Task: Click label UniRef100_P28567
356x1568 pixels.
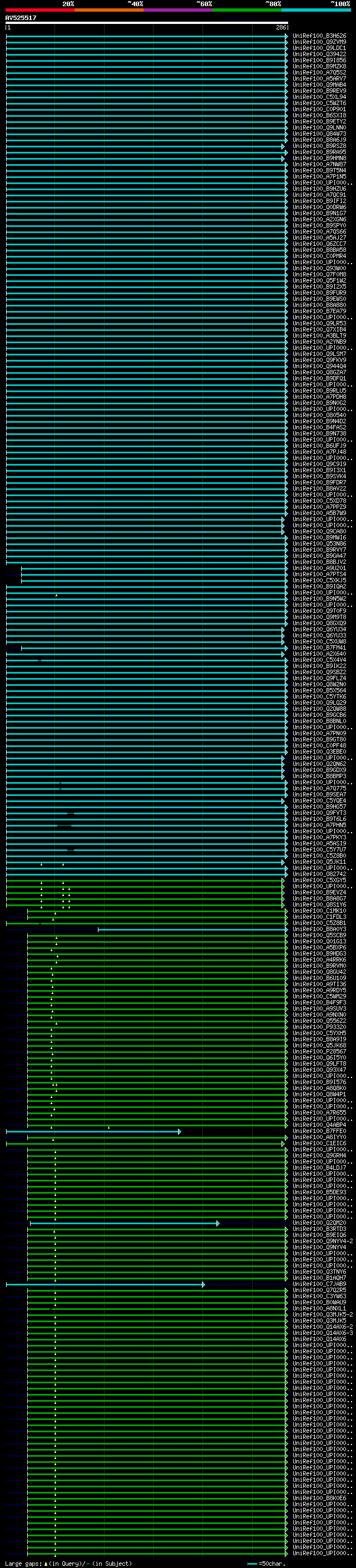Action: [x=319, y=1051]
